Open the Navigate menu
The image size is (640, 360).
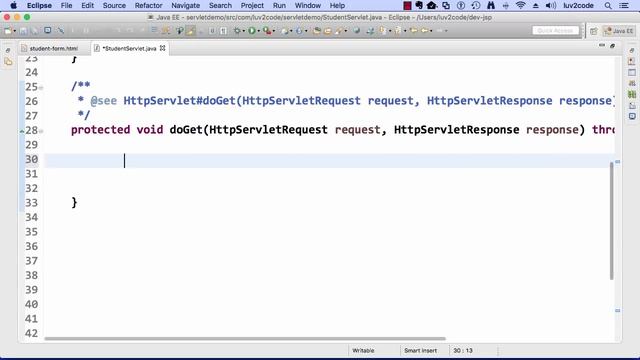pyautogui.click(x=185, y=5)
